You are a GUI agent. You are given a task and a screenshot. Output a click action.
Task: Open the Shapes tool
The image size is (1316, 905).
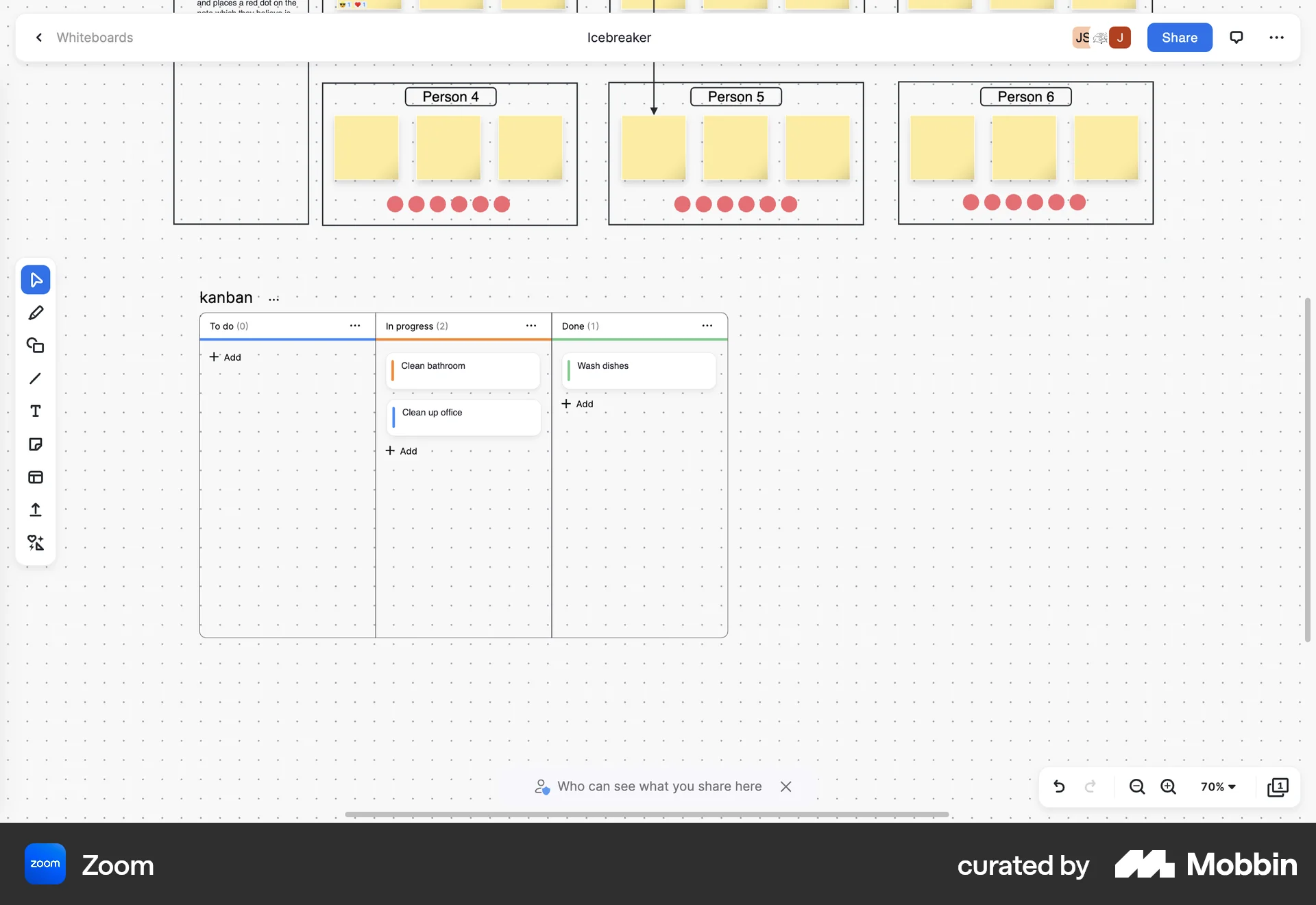tap(36, 346)
